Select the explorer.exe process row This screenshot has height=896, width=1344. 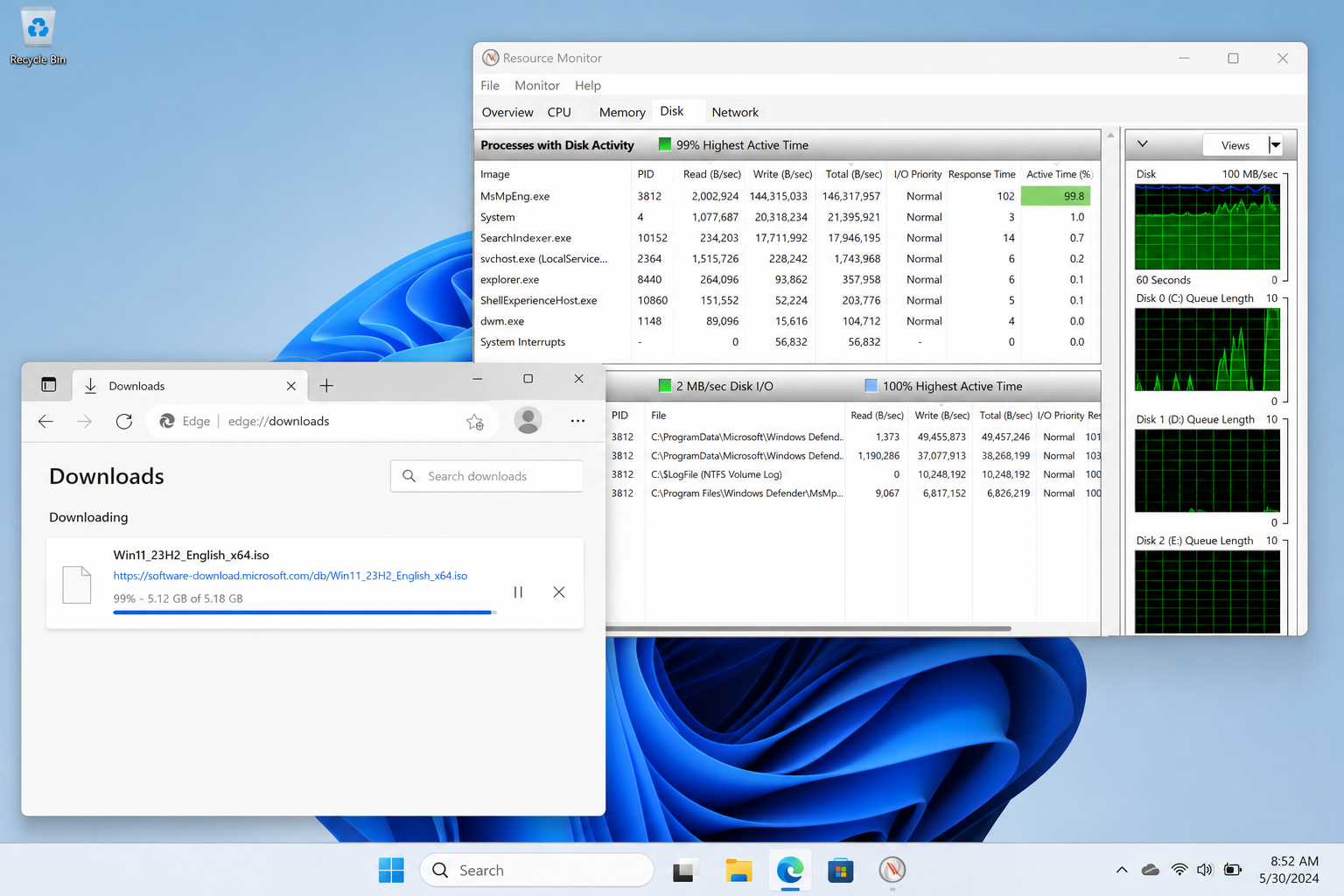[786, 280]
